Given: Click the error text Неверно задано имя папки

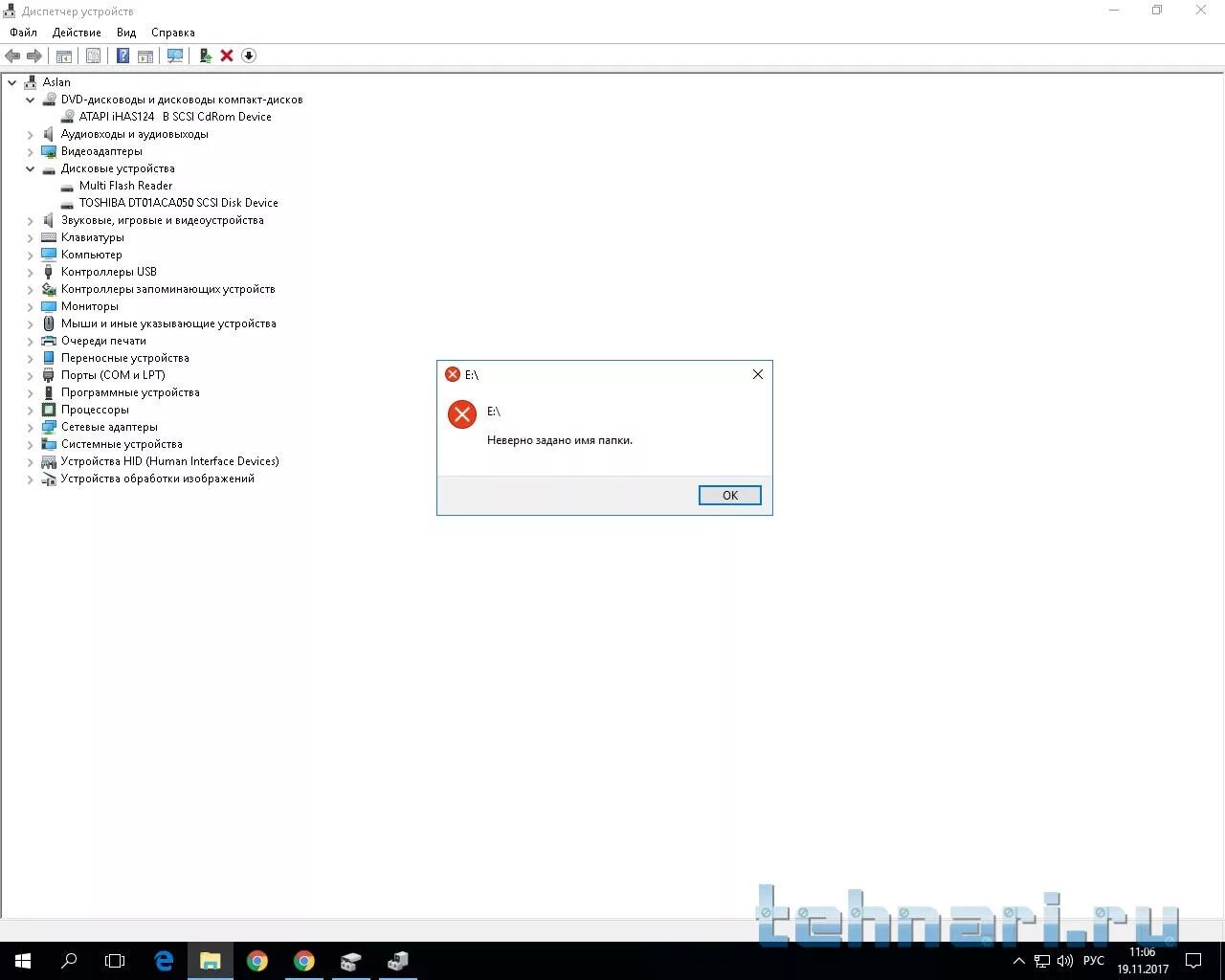Looking at the screenshot, I should pyautogui.click(x=560, y=440).
